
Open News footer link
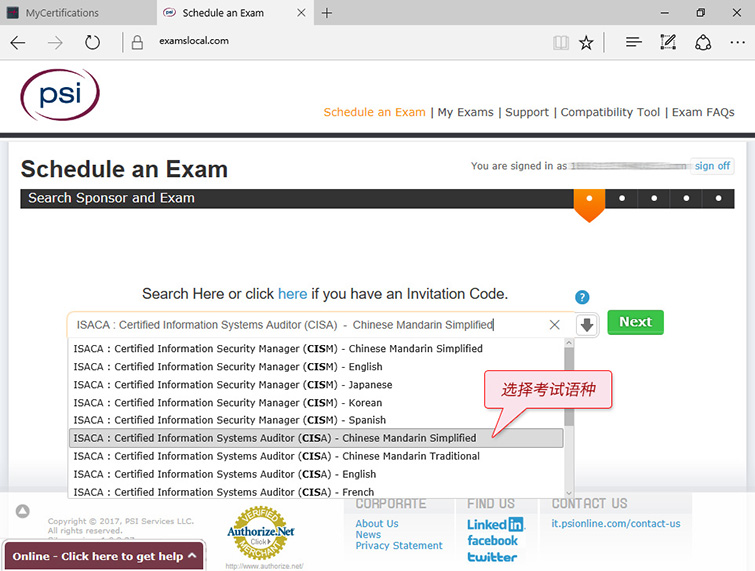pyautogui.click(x=368, y=534)
